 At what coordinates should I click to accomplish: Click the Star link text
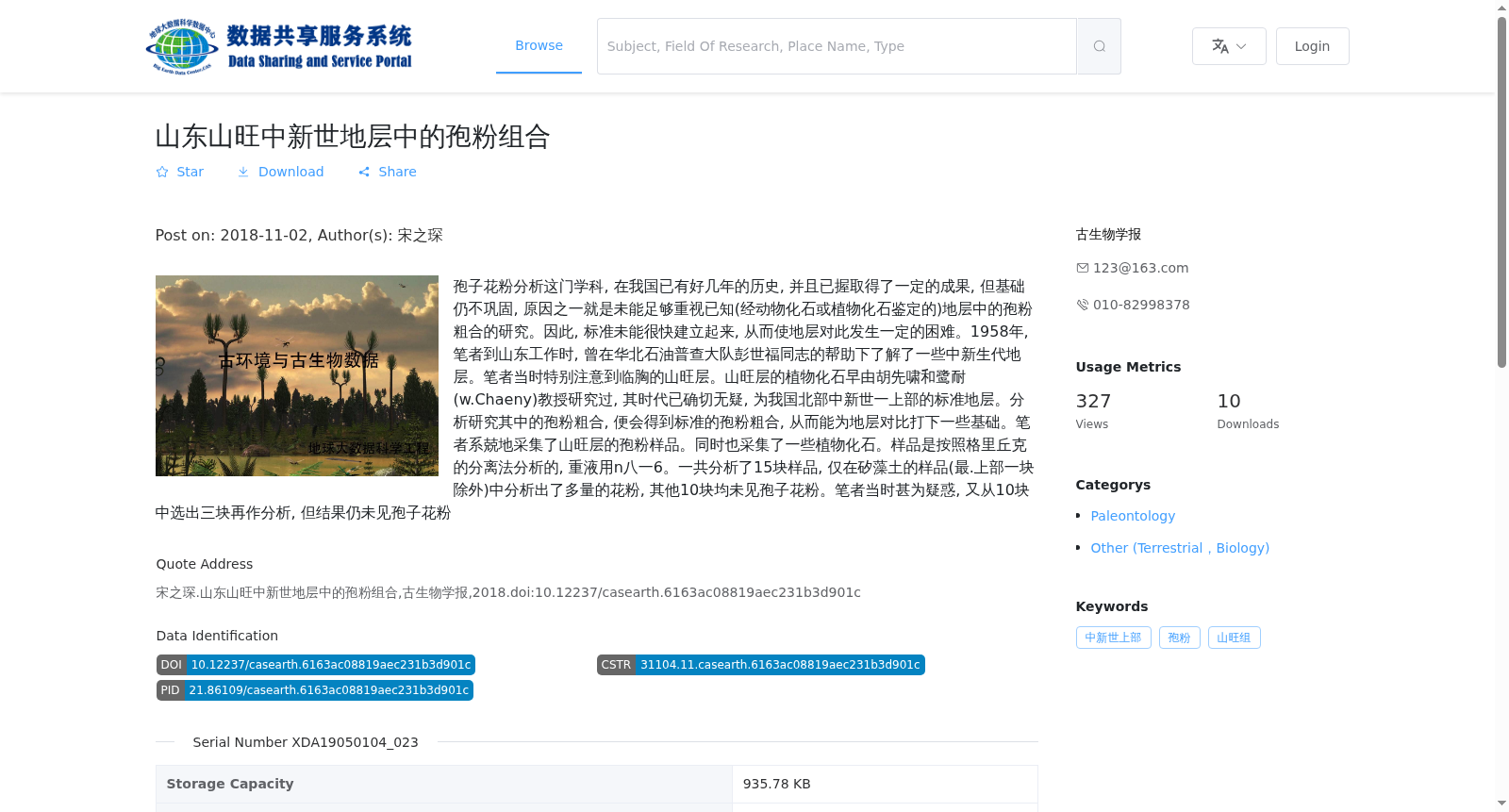190,172
